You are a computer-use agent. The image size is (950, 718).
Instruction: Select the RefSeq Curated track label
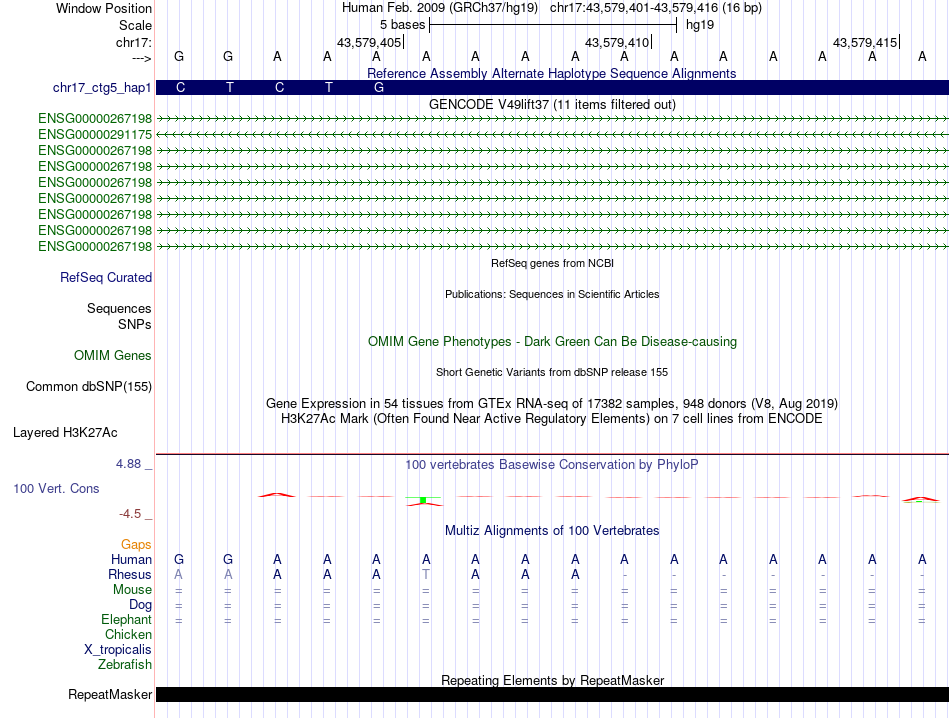pyautogui.click(x=106, y=278)
